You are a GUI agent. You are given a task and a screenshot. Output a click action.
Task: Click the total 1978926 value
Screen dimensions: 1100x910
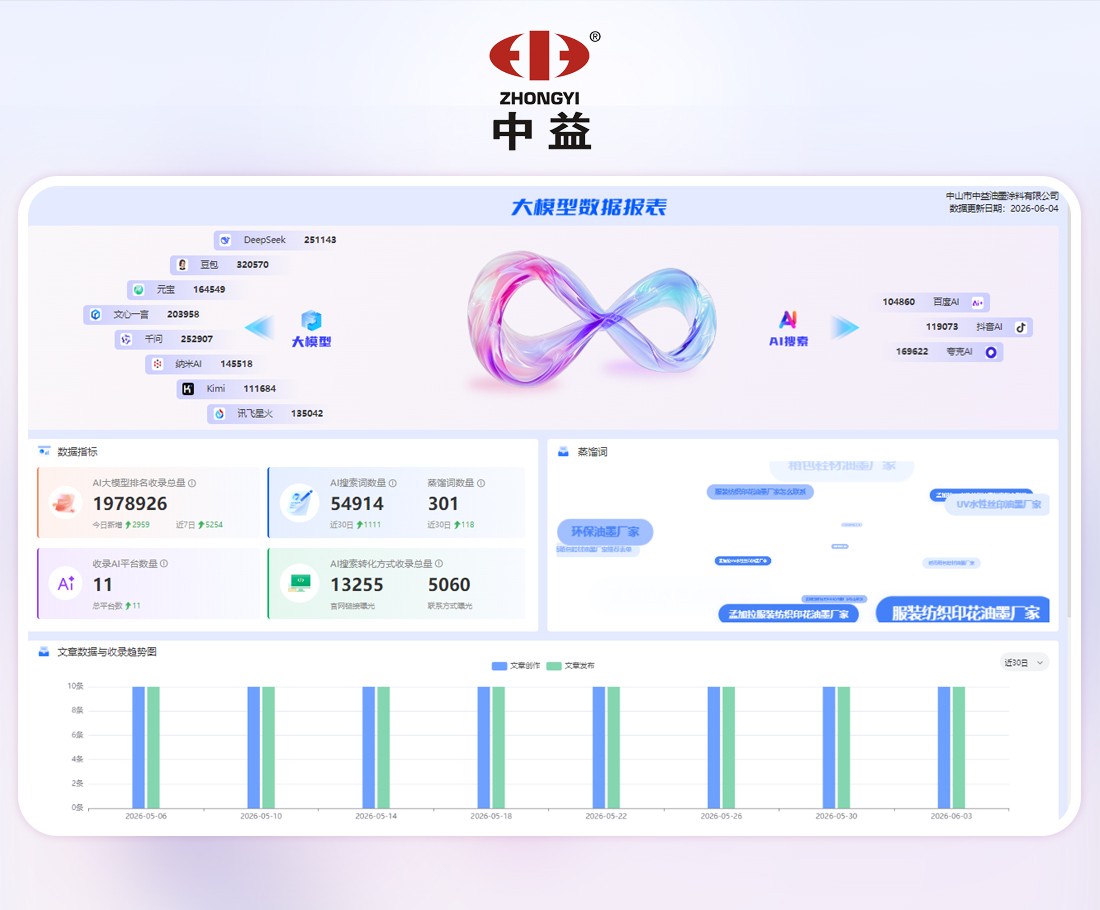[130, 504]
